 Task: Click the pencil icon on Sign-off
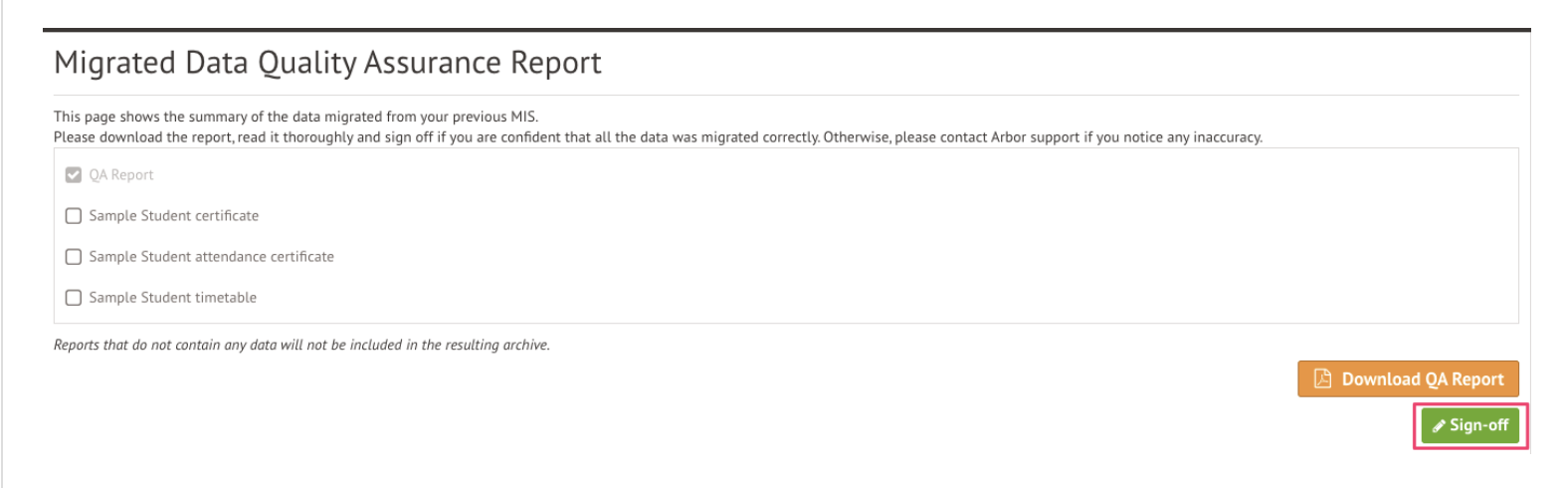[x=1438, y=426]
